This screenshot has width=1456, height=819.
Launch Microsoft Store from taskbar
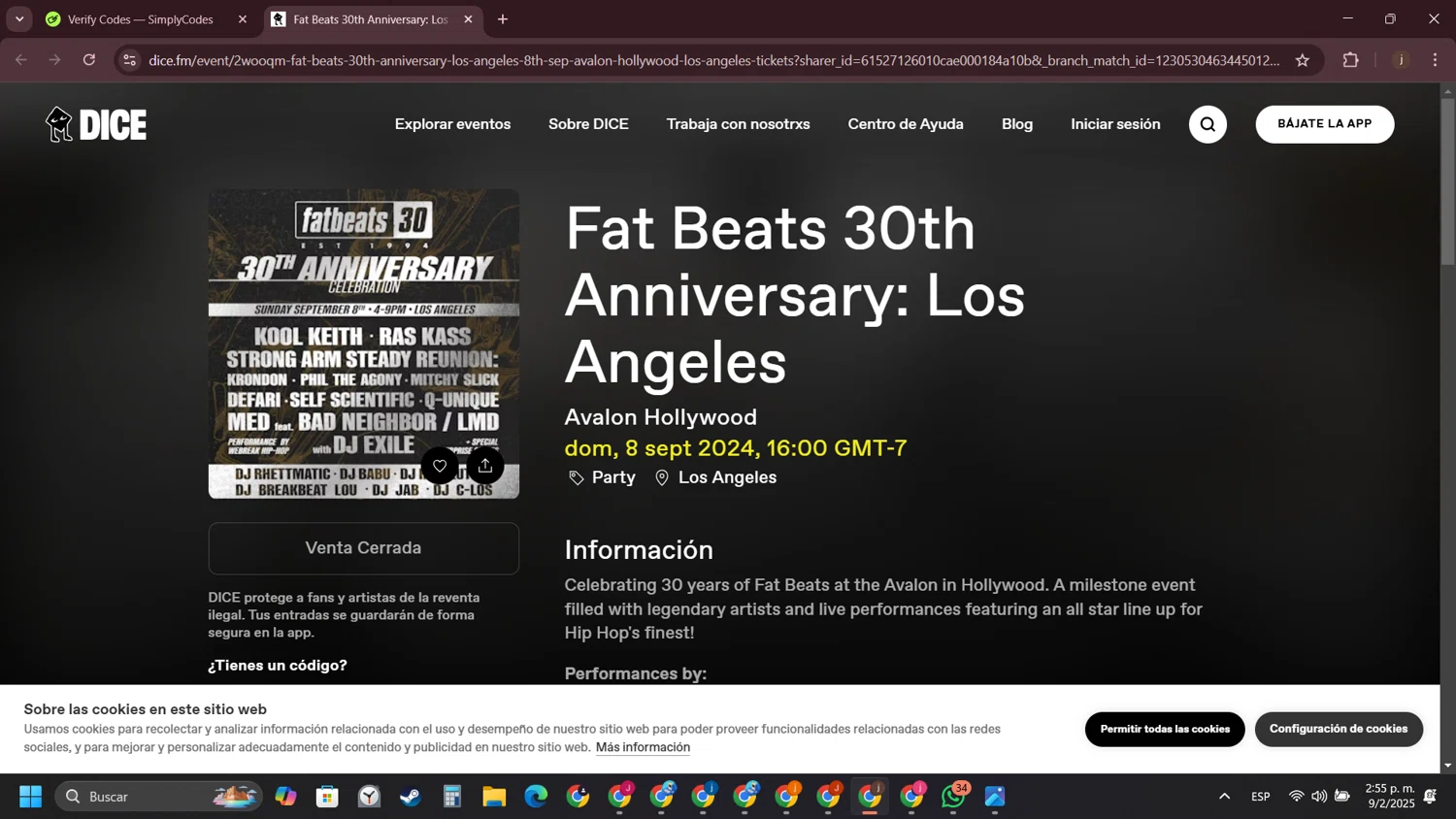point(327,797)
